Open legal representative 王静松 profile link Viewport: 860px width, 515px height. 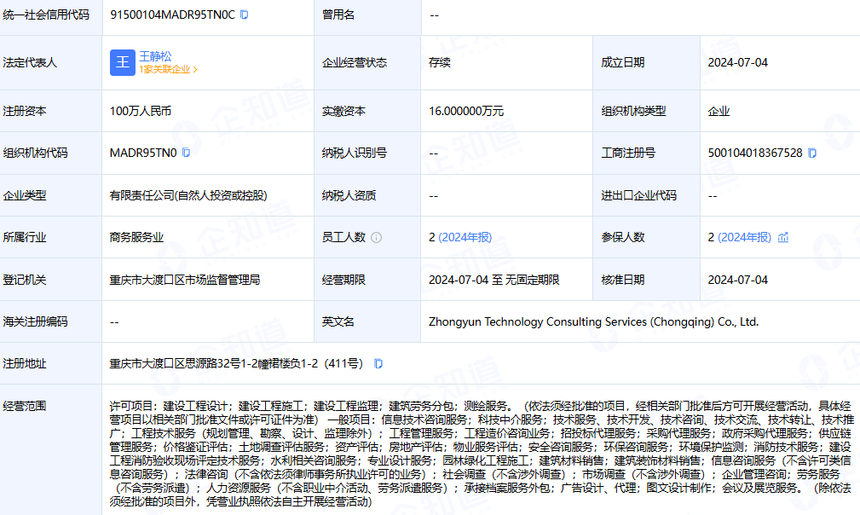[155, 56]
